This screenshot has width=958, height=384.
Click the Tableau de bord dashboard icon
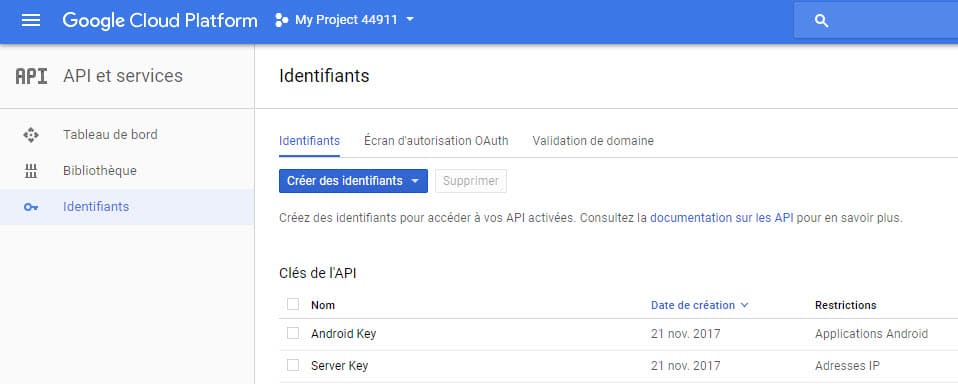point(31,135)
